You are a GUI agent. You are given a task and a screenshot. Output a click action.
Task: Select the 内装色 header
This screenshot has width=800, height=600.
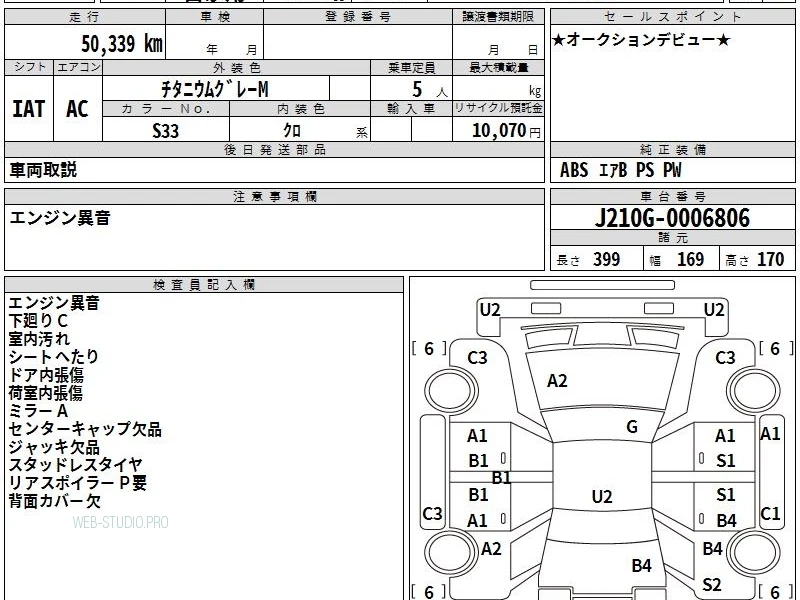point(301,109)
